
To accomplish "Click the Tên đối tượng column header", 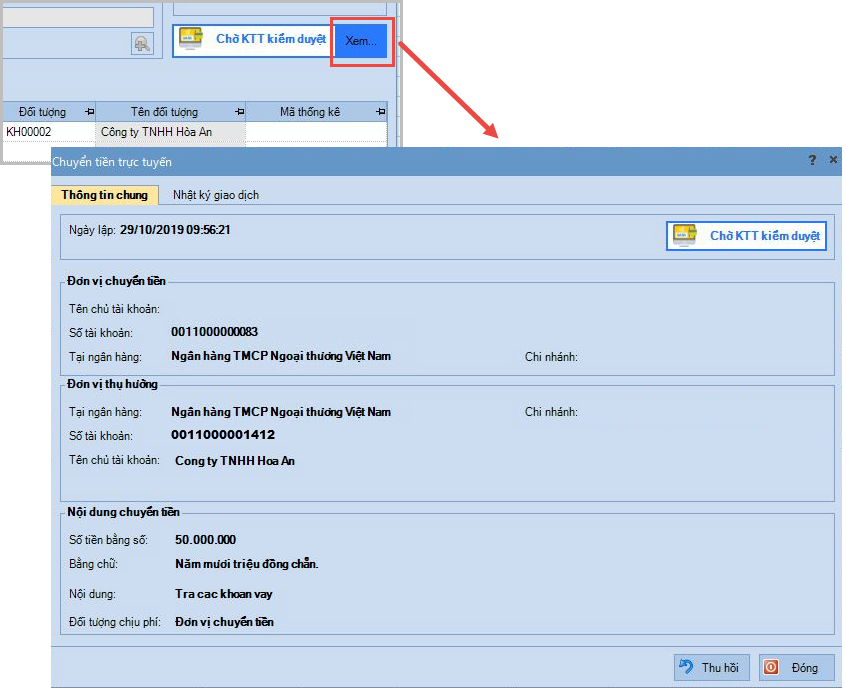I will (164, 112).
